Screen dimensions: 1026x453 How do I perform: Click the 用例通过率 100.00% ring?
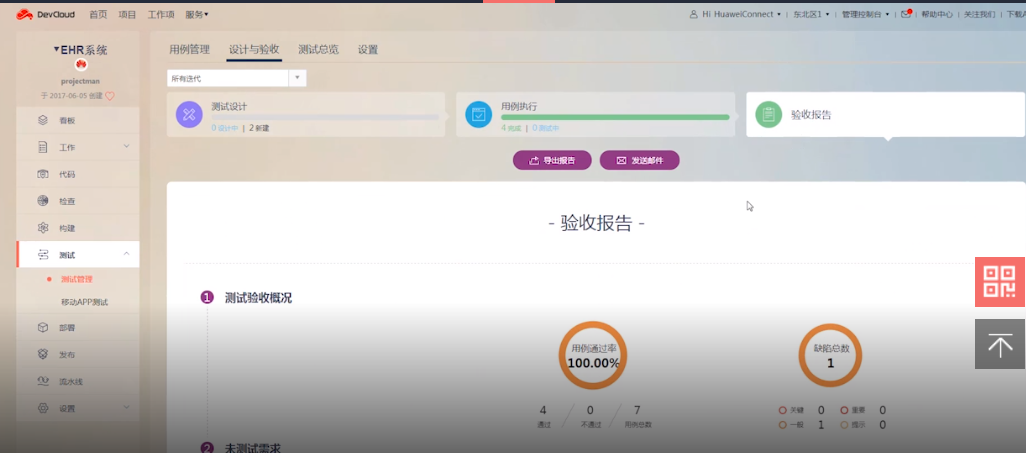593,355
